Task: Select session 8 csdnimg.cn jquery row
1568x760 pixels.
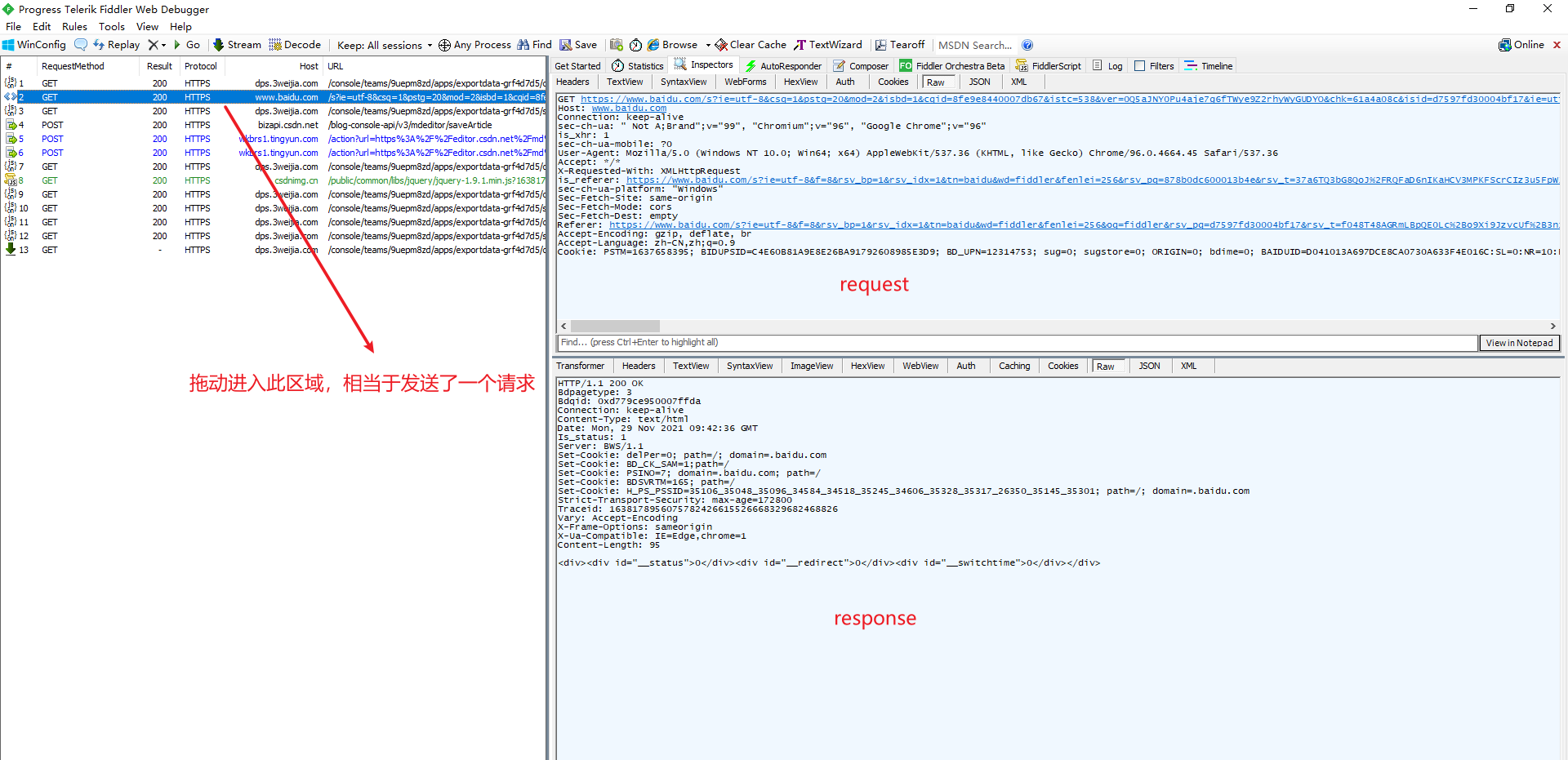Action: point(274,180)
